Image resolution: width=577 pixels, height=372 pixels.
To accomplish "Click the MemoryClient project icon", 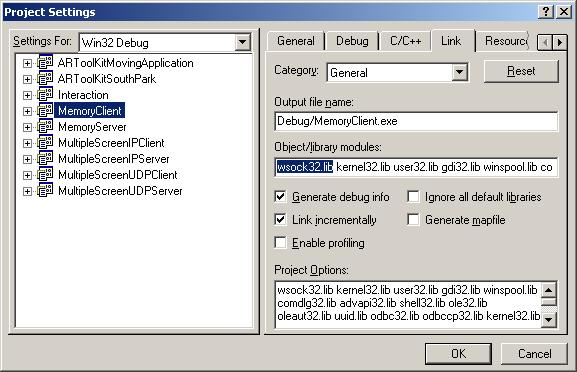I will [x=45, y=111].
